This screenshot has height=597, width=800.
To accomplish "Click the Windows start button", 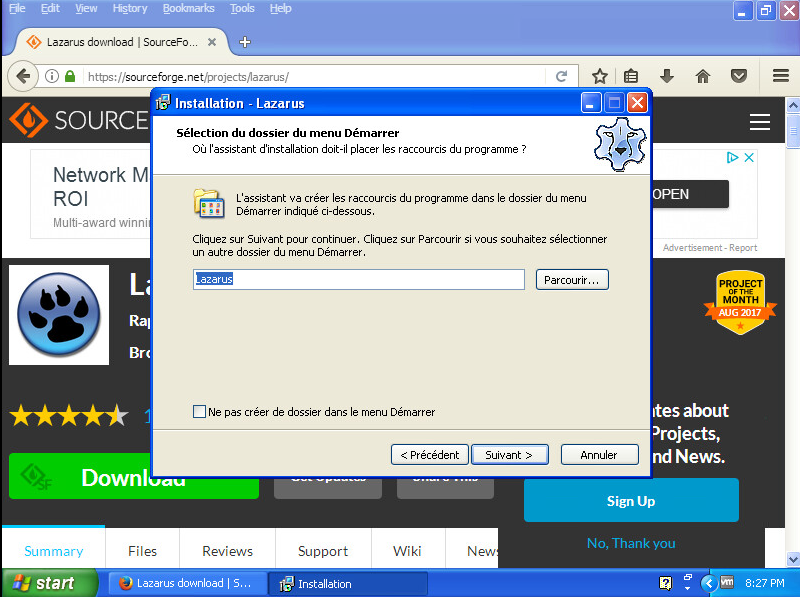I will (49, 583).
